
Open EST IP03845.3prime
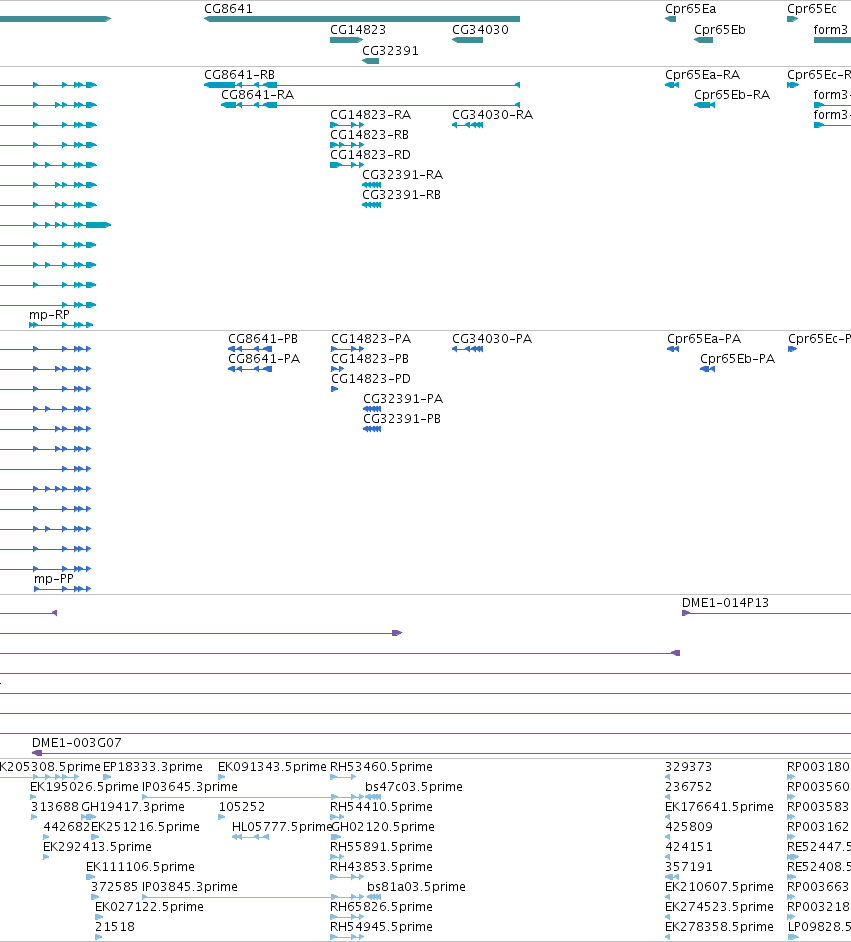click(x=190, y=887)
